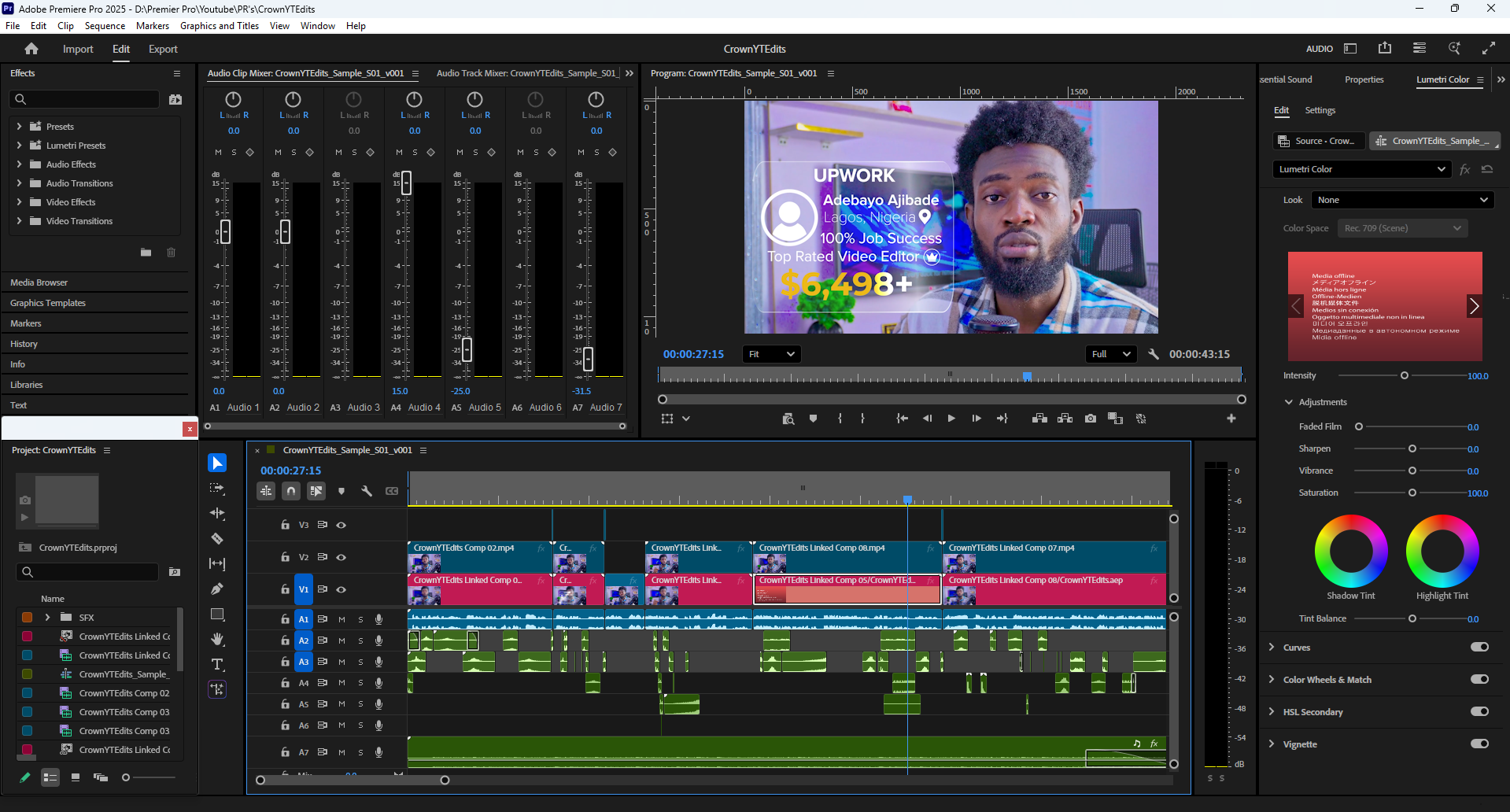
Task: Open the Markers menu
Action: pos(153,26)
